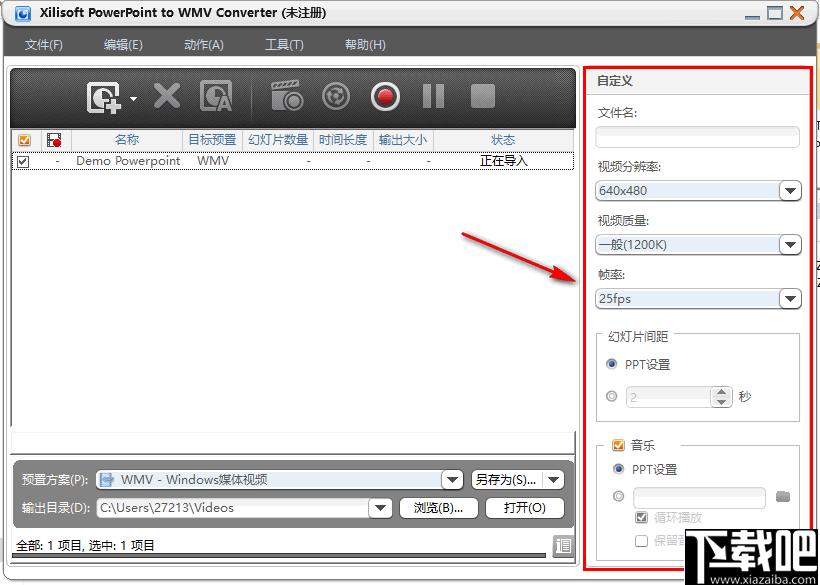Screen dimensions: 820x585
Task: Toggle the 音乐 checkbox
Action: 618,445
